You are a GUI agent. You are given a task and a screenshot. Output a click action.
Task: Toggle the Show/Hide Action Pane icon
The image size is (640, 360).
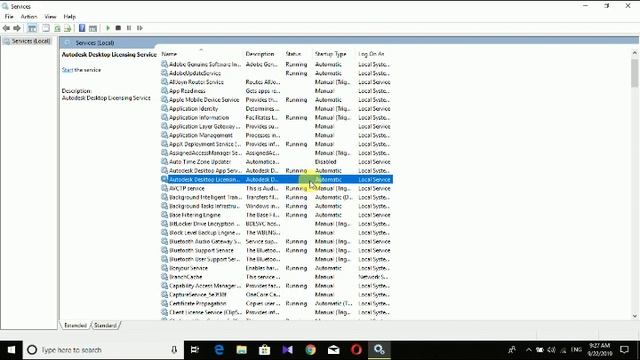point(93,28)
